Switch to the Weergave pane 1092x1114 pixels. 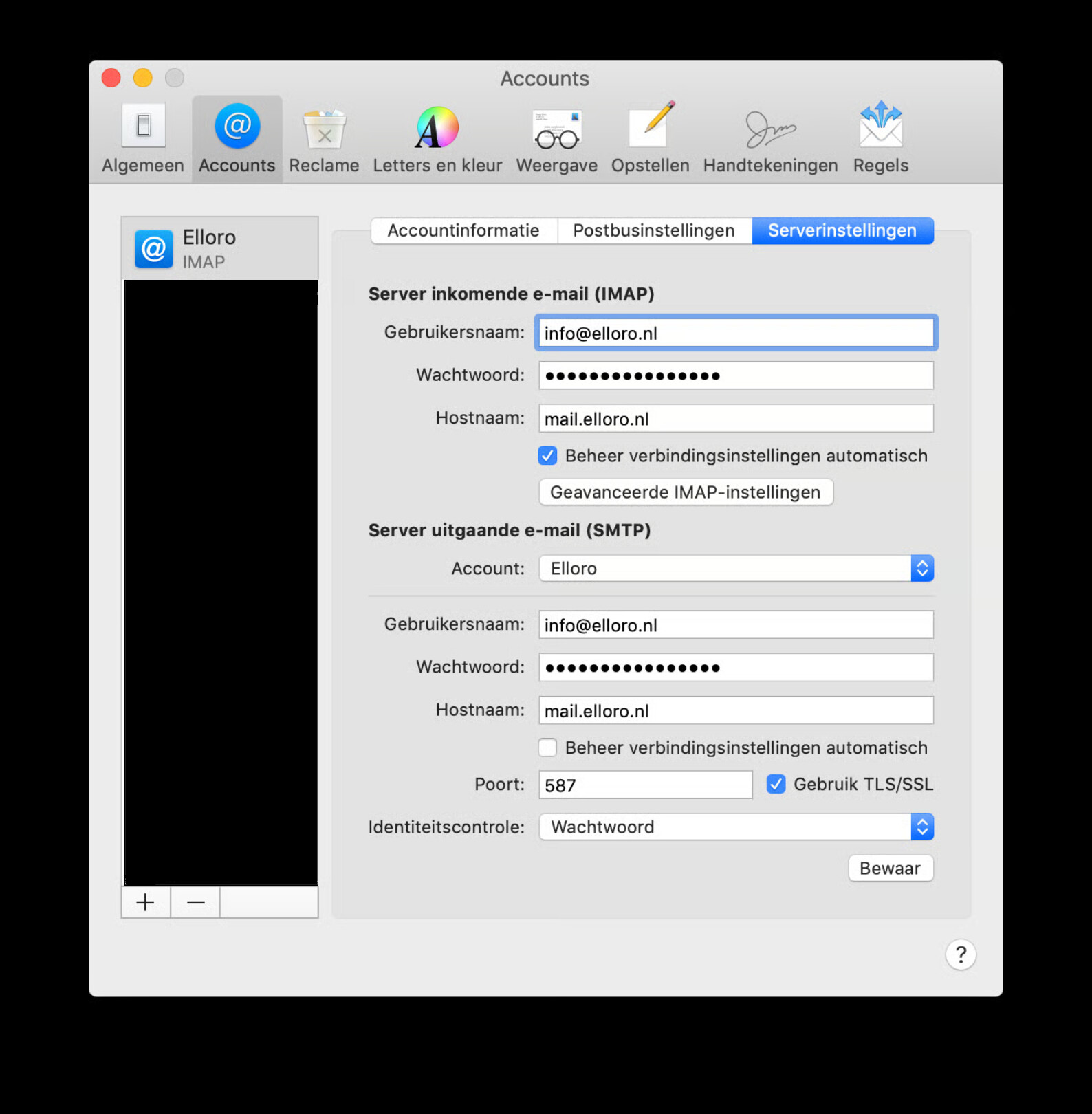(557, 139)
